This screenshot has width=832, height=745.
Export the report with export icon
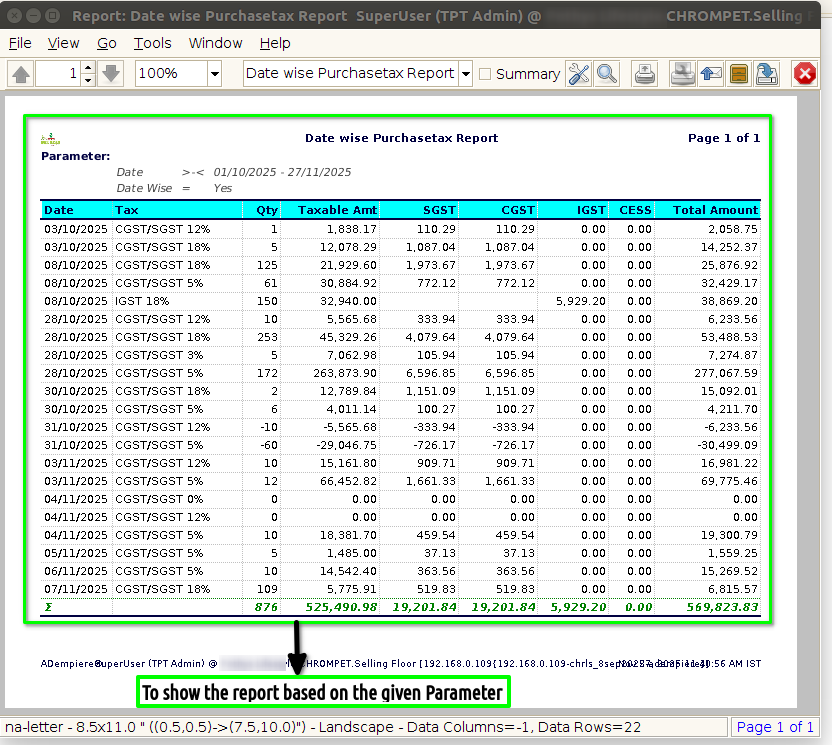coord(767,74)
